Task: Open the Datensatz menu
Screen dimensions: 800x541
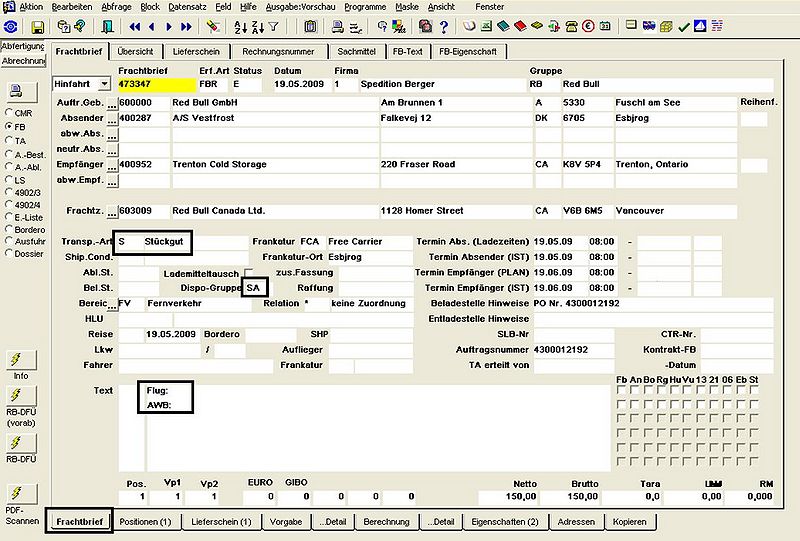Action: click(x=187, y=7)
